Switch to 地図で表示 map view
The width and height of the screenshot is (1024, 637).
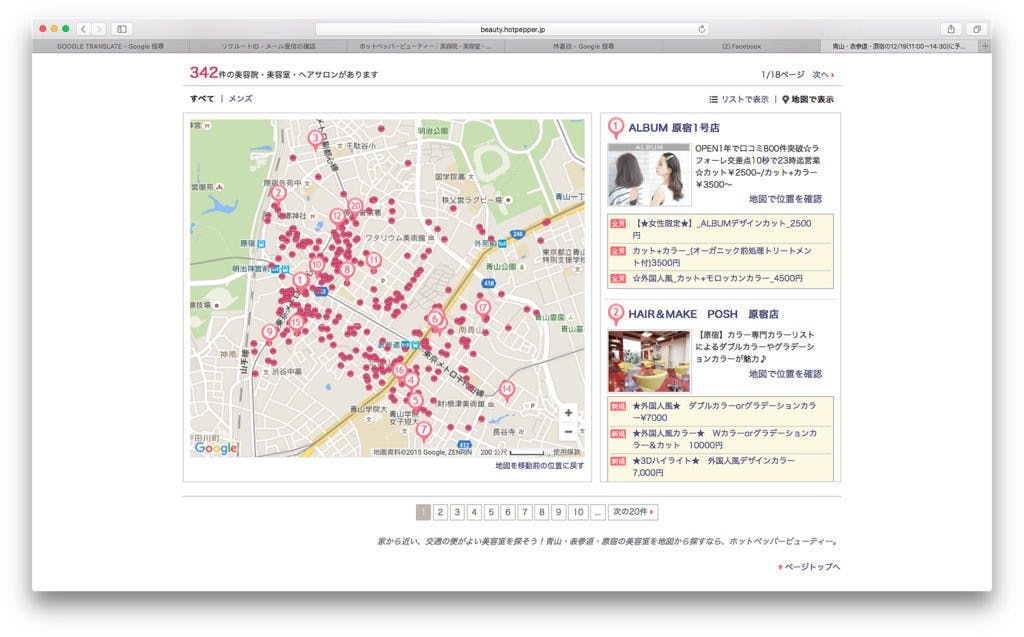808,99
